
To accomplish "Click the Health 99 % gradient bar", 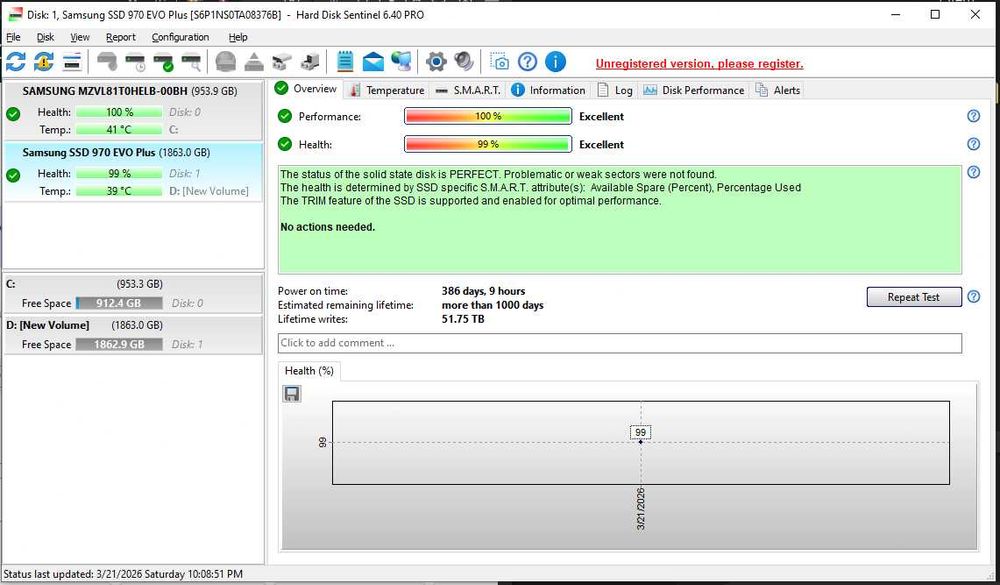I will [488, 144].
